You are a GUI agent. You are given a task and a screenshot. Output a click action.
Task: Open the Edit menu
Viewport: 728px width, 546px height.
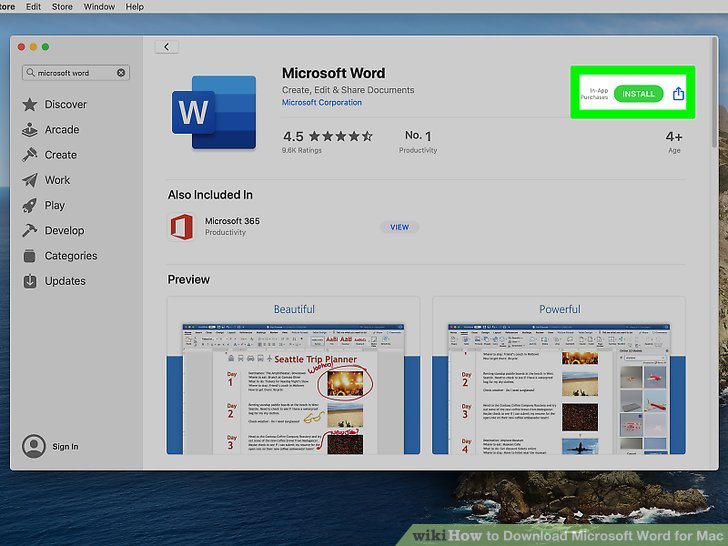pos(33,6)
